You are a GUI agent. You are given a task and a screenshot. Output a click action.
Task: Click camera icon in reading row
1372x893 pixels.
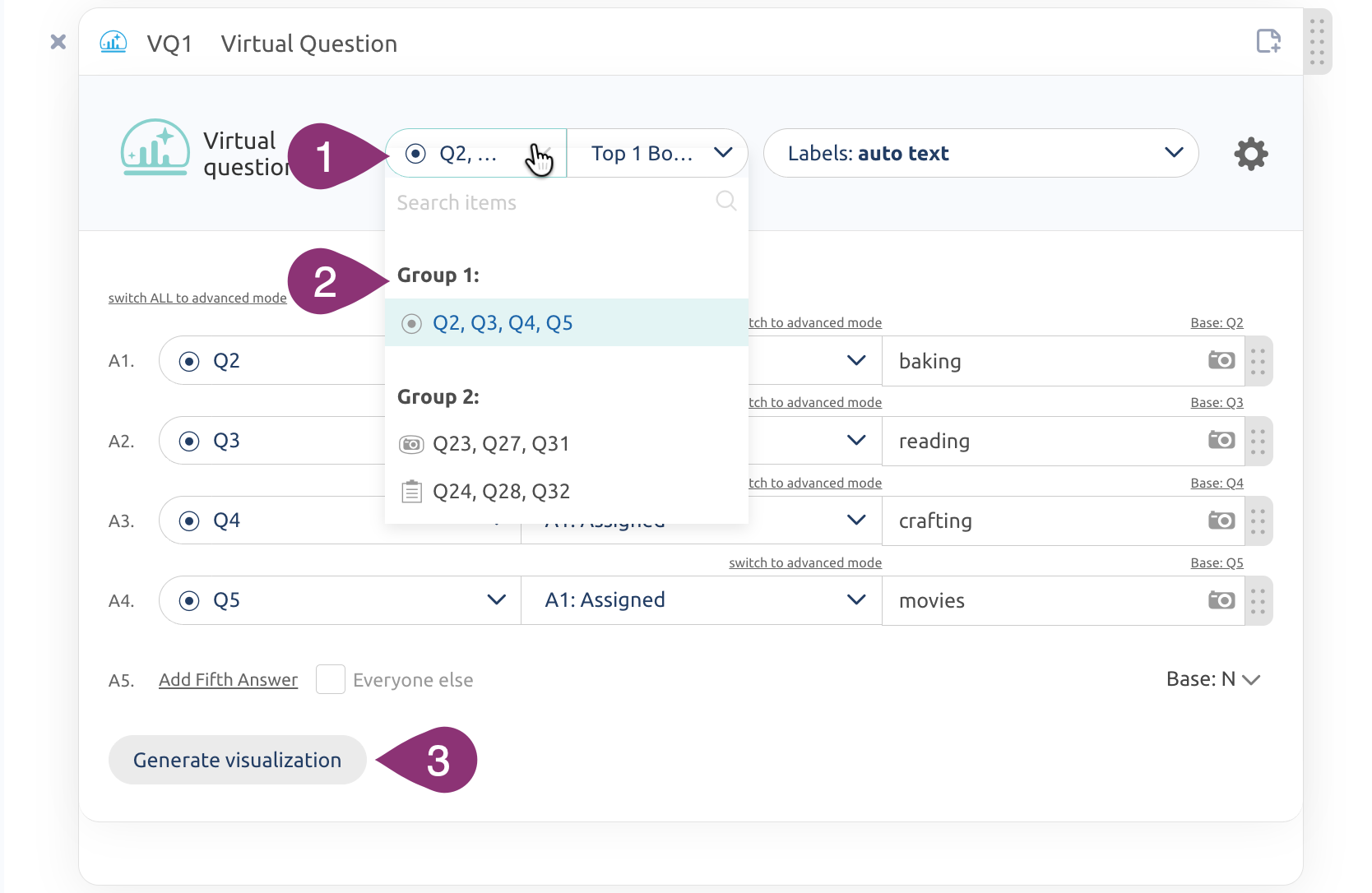click(1221, 440)
